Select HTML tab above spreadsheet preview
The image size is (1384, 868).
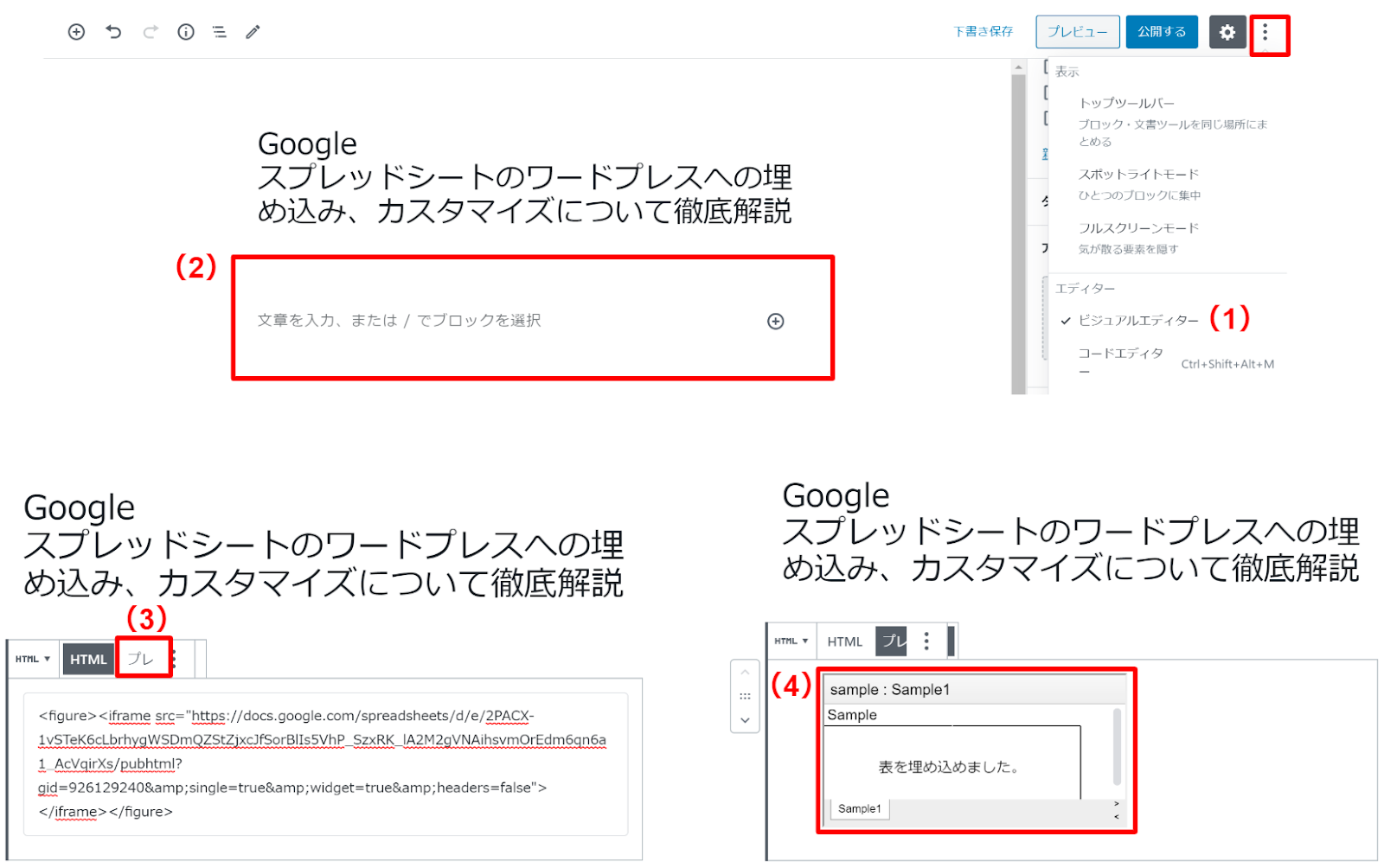coord(845,641)
